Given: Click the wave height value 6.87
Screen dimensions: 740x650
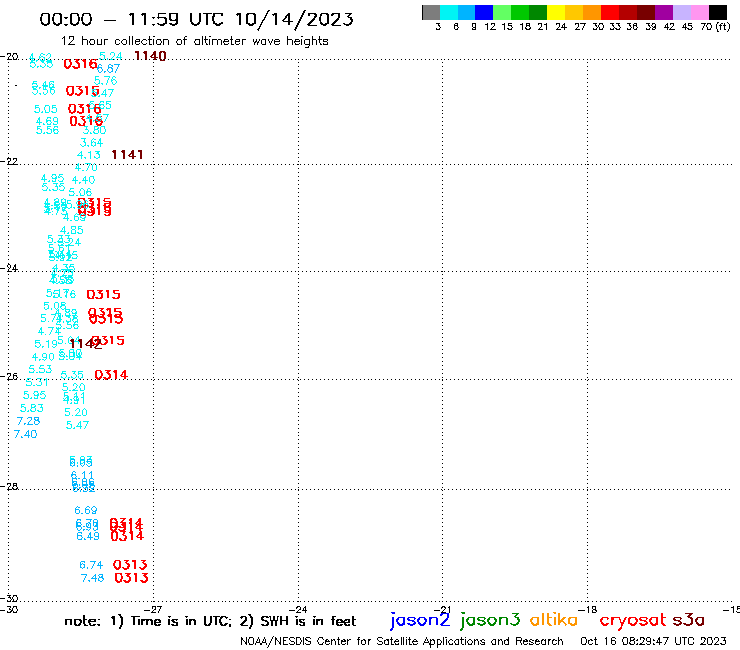Looking at the screenshot, I should coord(109,69).
